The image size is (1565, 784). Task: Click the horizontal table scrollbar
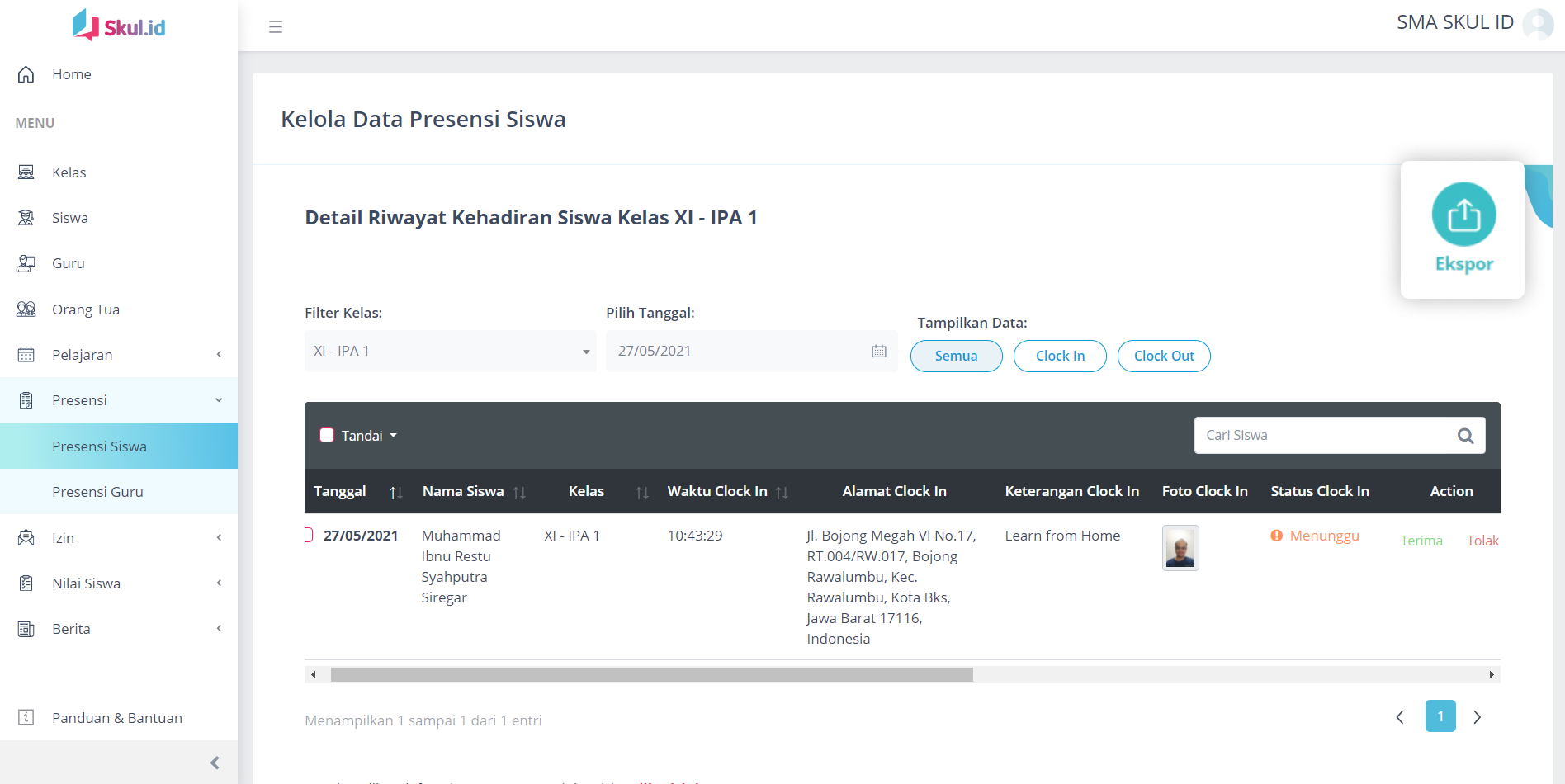651,675
